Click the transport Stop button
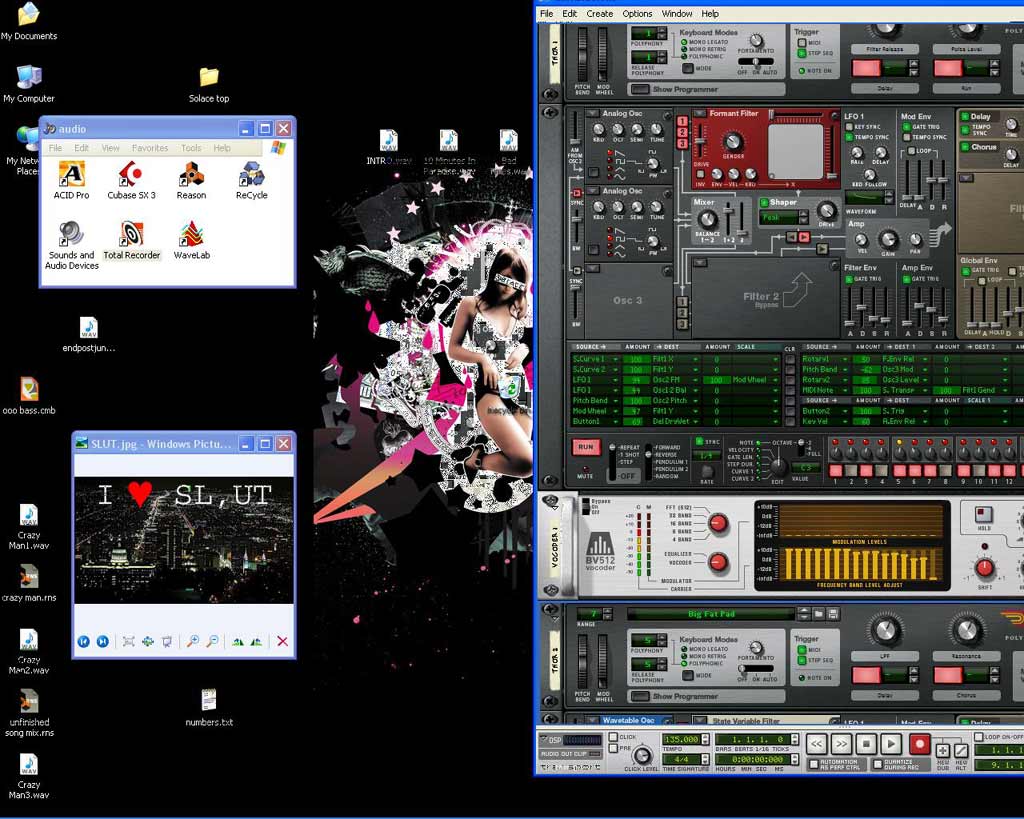Image resolution: width=1024 pixels, height=819 pixels. [x=866, y=744]
